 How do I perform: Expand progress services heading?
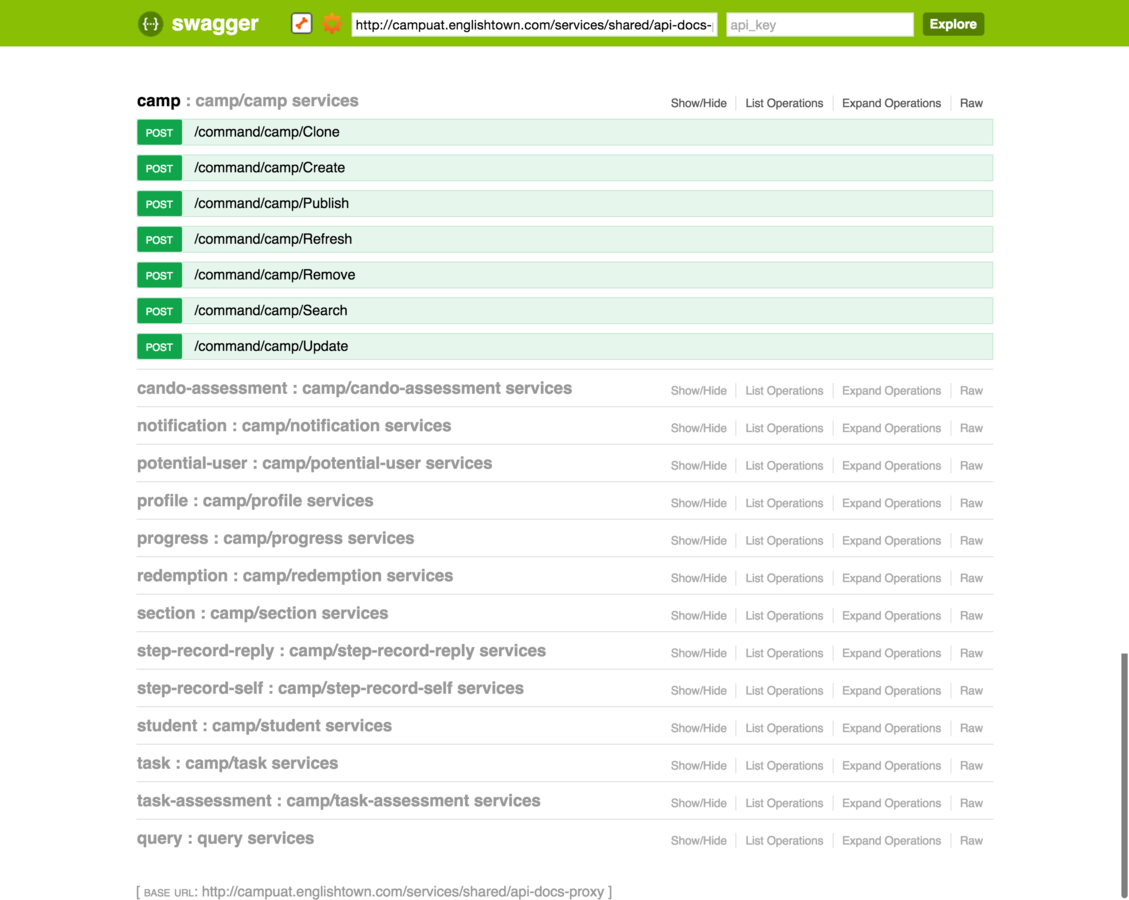(275, 538)
